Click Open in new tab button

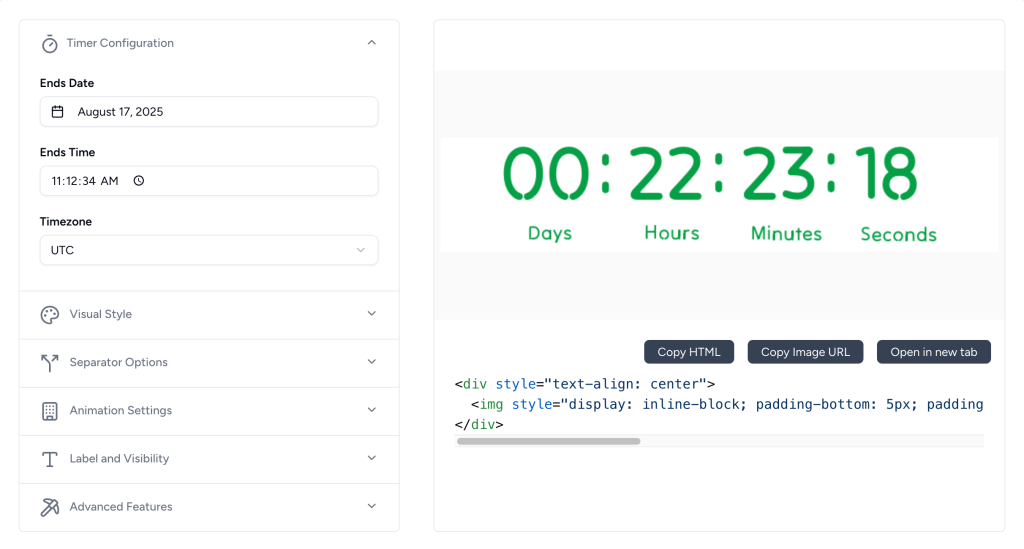pos(934,352)
